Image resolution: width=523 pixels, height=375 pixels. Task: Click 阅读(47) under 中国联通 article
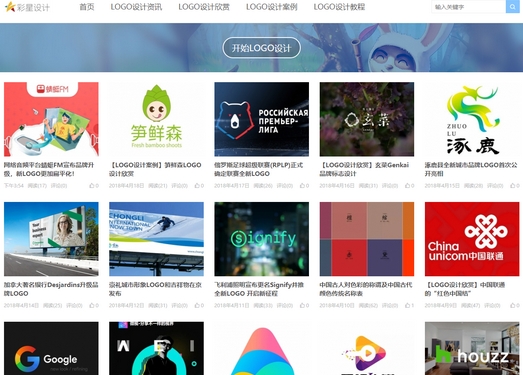[x=470, y=305]
